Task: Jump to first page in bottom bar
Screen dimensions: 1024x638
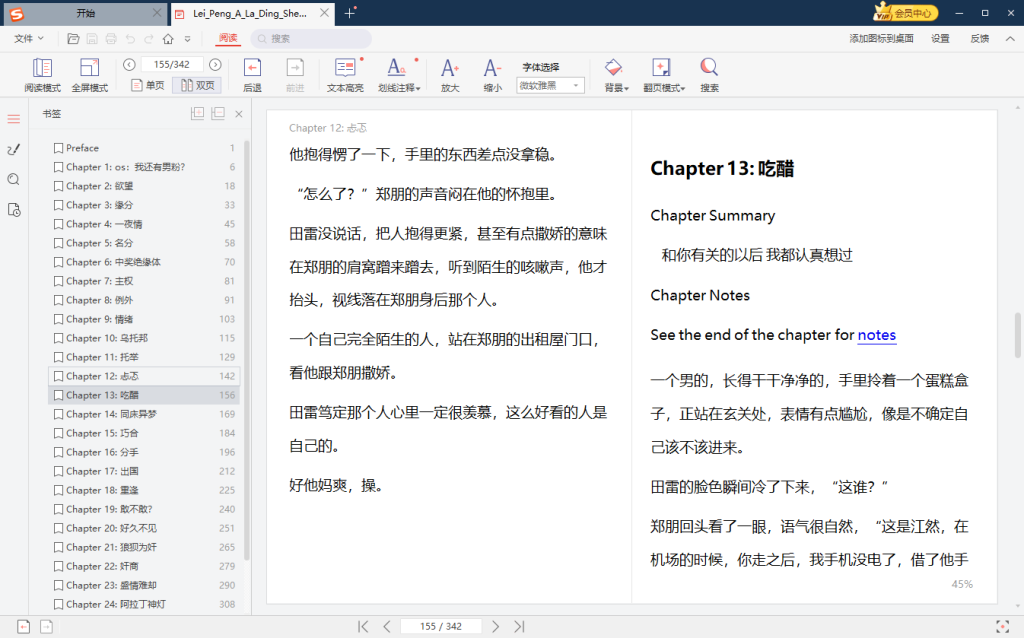Action: (x=363, y=626)
